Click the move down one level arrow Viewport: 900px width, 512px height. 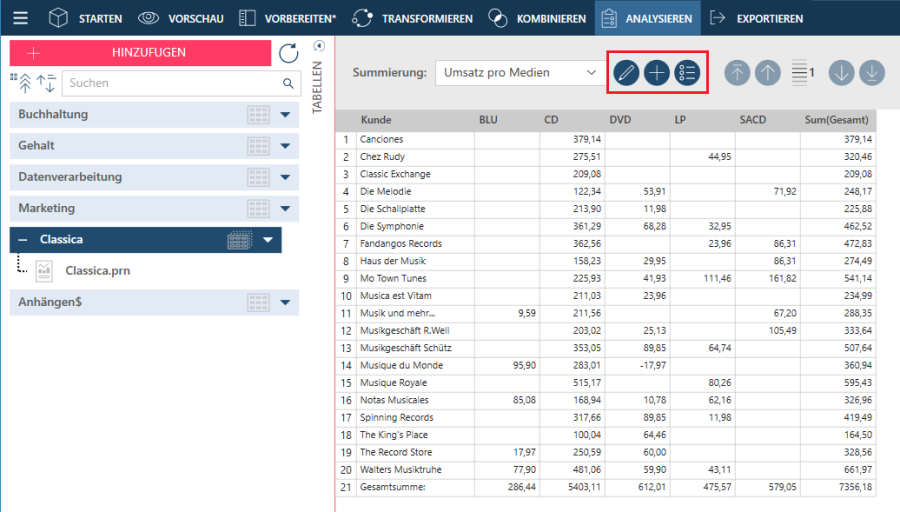point(841,73)
